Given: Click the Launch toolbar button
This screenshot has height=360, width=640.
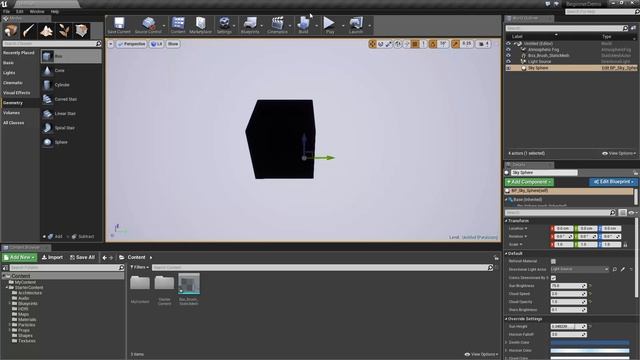Looking at the screenshot, I should 356,25.
